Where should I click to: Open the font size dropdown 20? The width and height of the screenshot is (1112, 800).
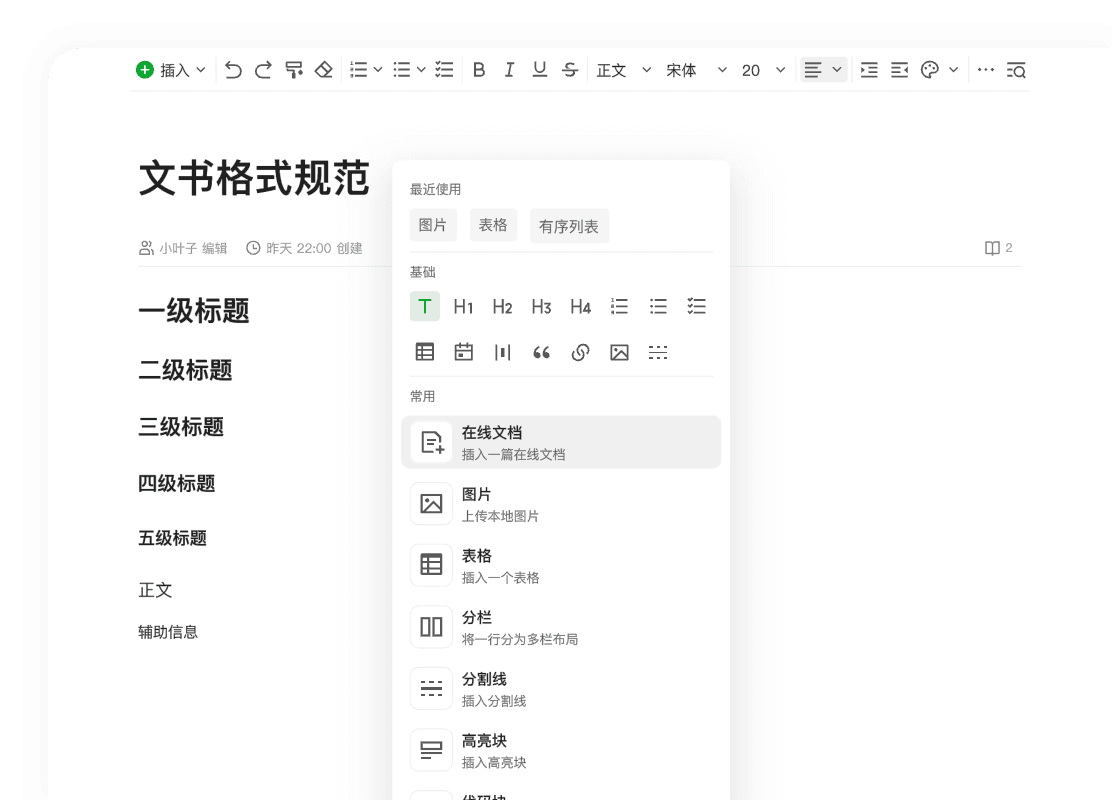pyautogui.click(x=764, y=70)
